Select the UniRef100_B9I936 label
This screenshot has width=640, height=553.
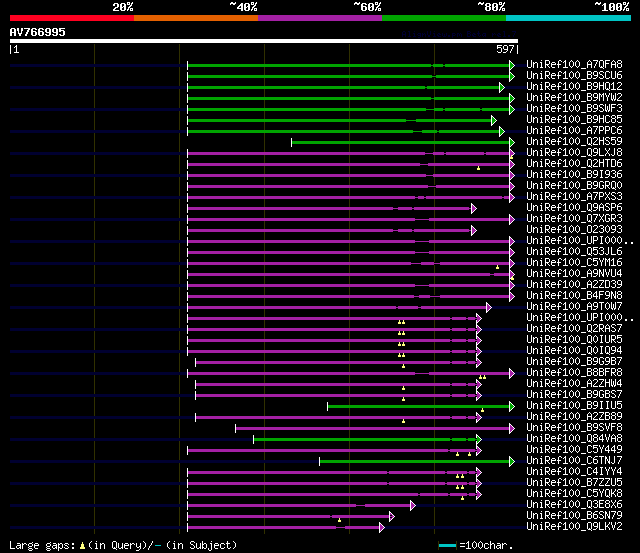tap(574, 175)
